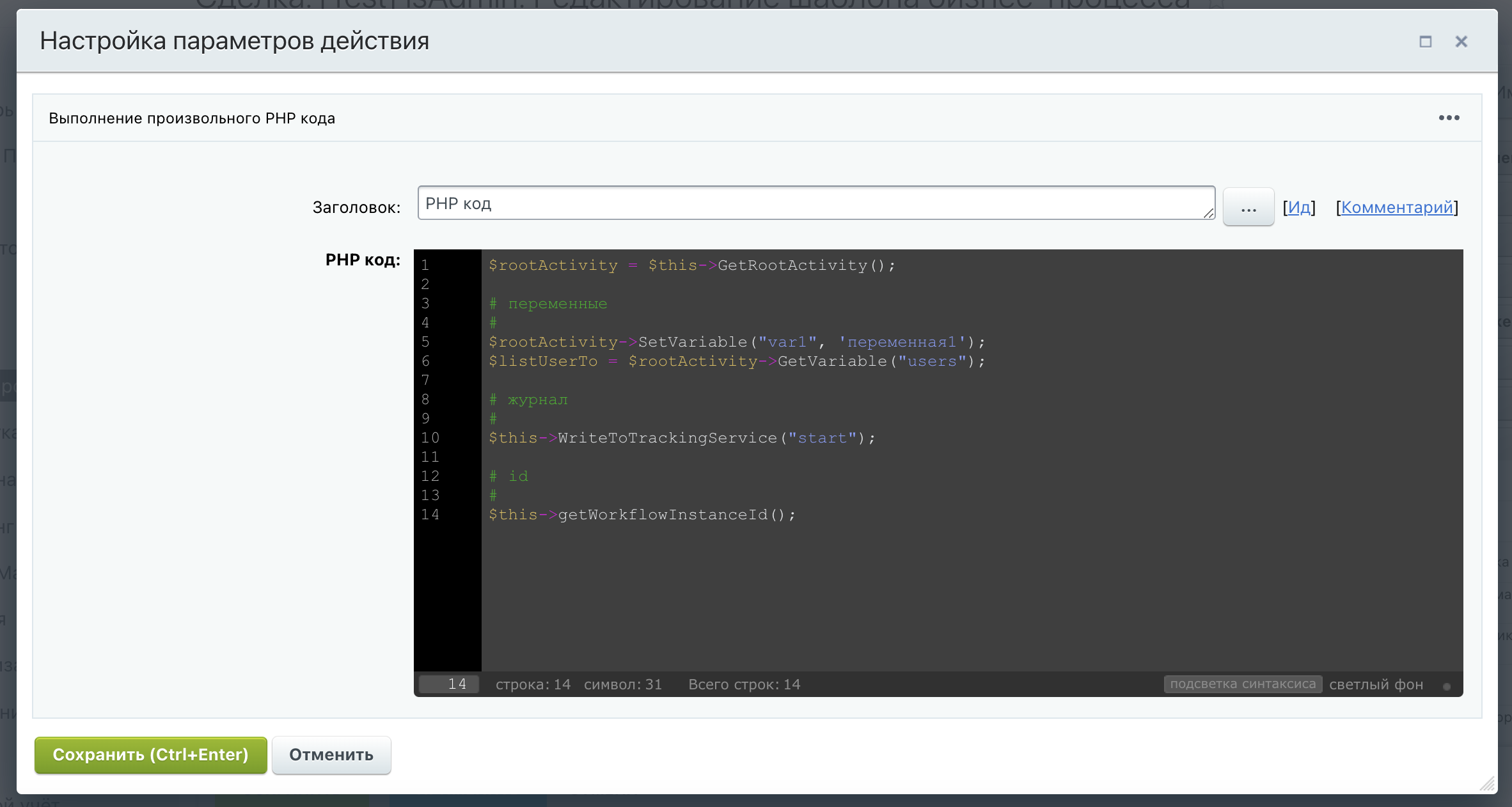
Task: Place cursor on the getWorkflowInstanceId line
Action: tap(642, 515)
